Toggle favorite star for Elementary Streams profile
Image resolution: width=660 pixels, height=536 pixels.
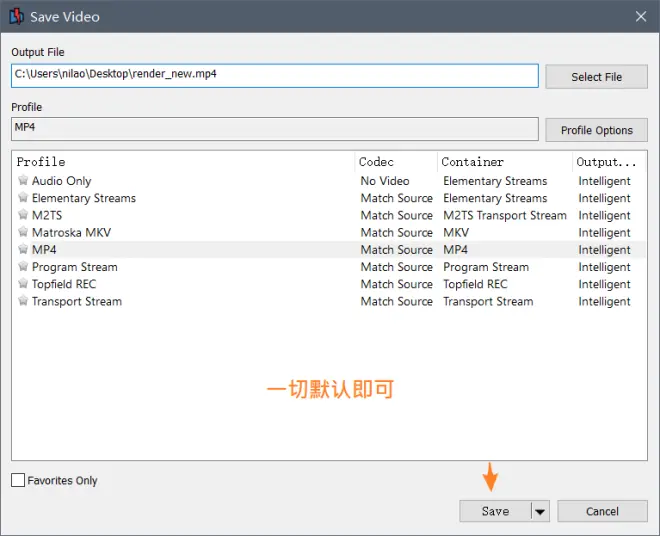(23, 197)
